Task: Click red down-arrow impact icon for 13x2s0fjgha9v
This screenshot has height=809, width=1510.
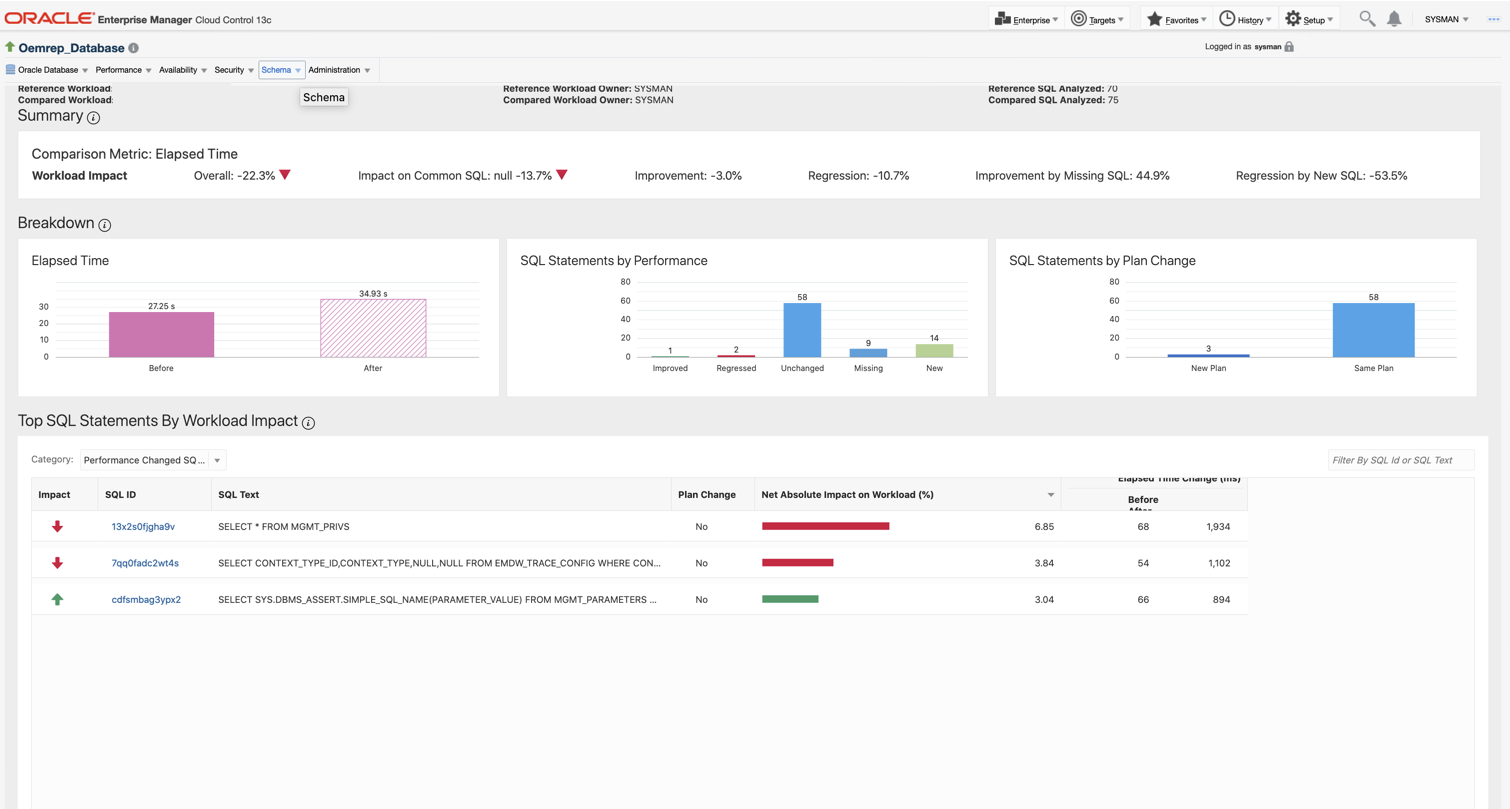Action: click(x=57, y=526)
